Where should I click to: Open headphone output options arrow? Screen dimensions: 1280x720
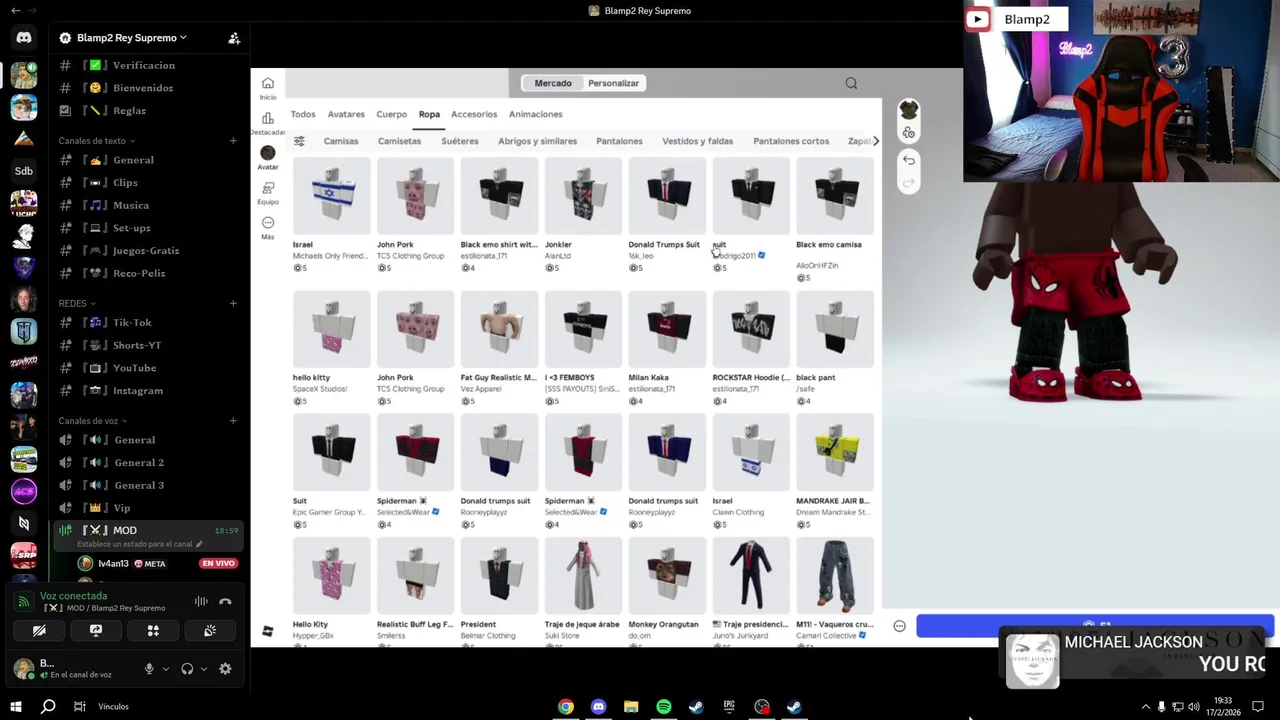(204, 669)
